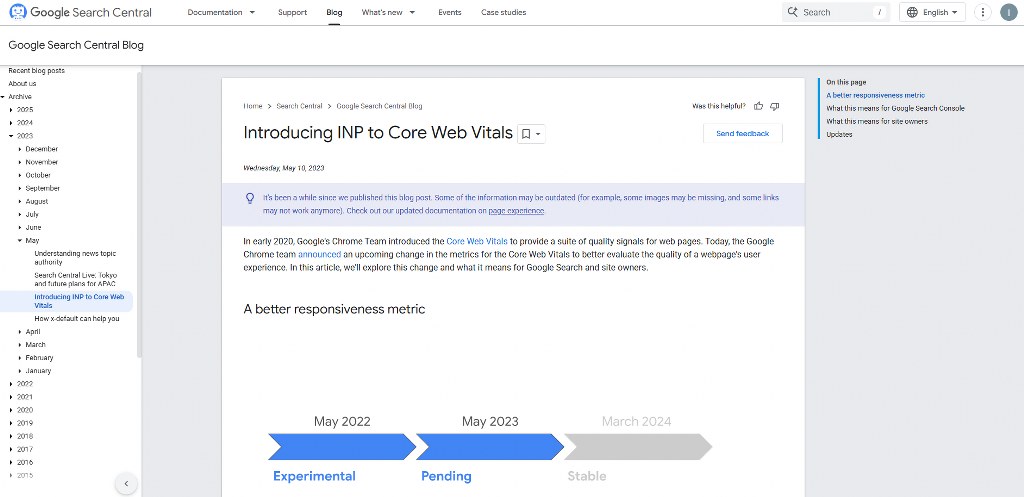Screen dimensions: 1024x497
Task: Expand September in the 2023 archive
Action: (x=20, y=188)
